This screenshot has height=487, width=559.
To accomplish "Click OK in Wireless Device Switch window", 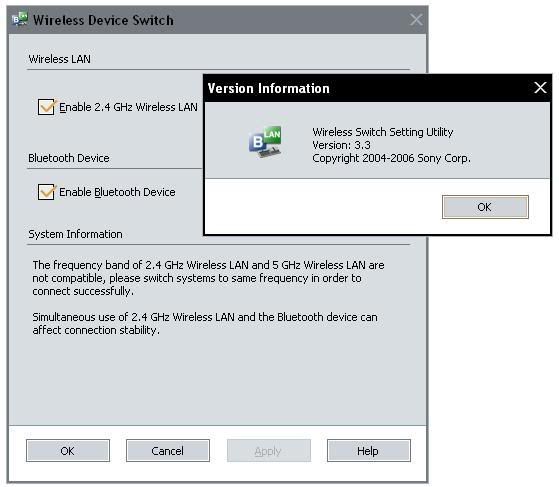I will 68,451.
